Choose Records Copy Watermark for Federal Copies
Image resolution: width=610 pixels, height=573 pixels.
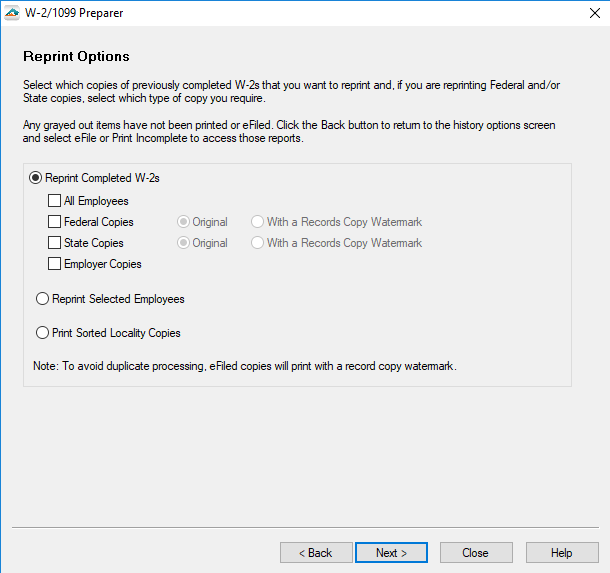pos(258,222)
